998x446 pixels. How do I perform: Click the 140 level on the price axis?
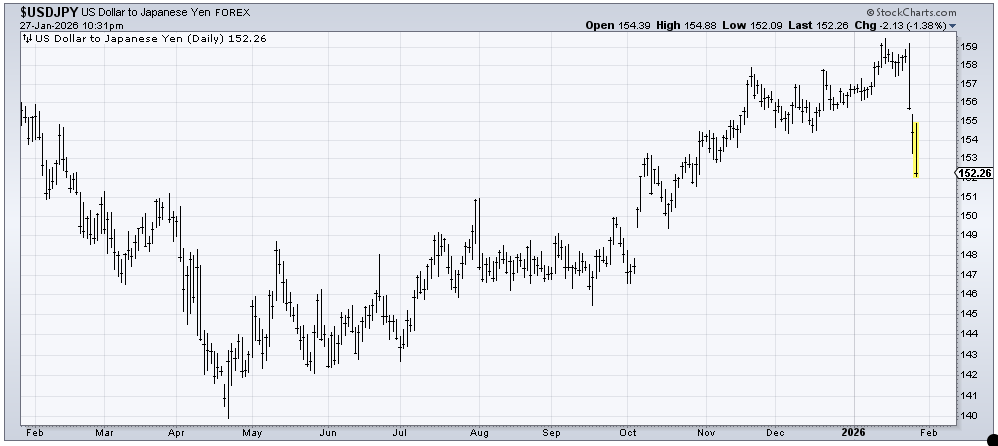pyautogui.click(x=968, y=416)
